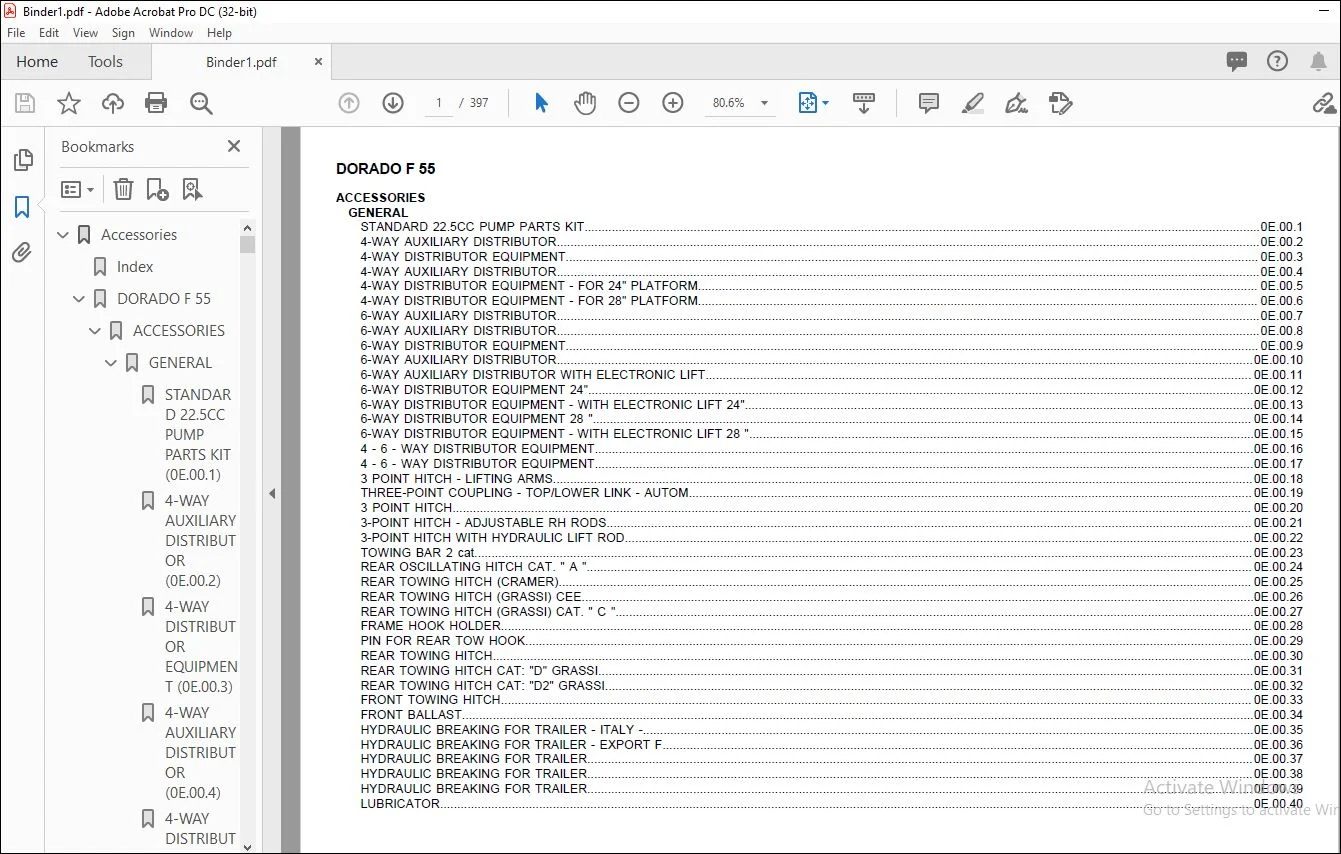The height and width of the screenshot is (854, 1341).
Task: Toggle the Bookmarks panel icon
Action: (x=22, y=207)
